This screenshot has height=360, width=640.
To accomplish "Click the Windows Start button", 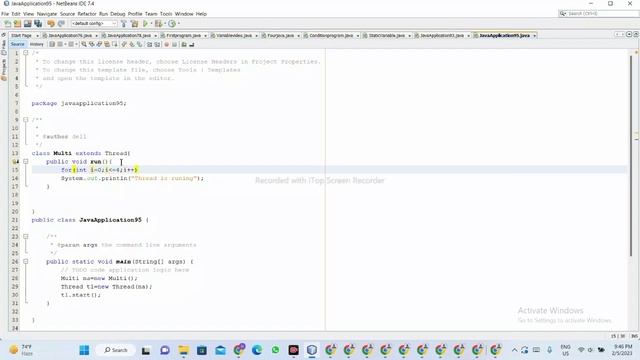I will click(84, 350).
